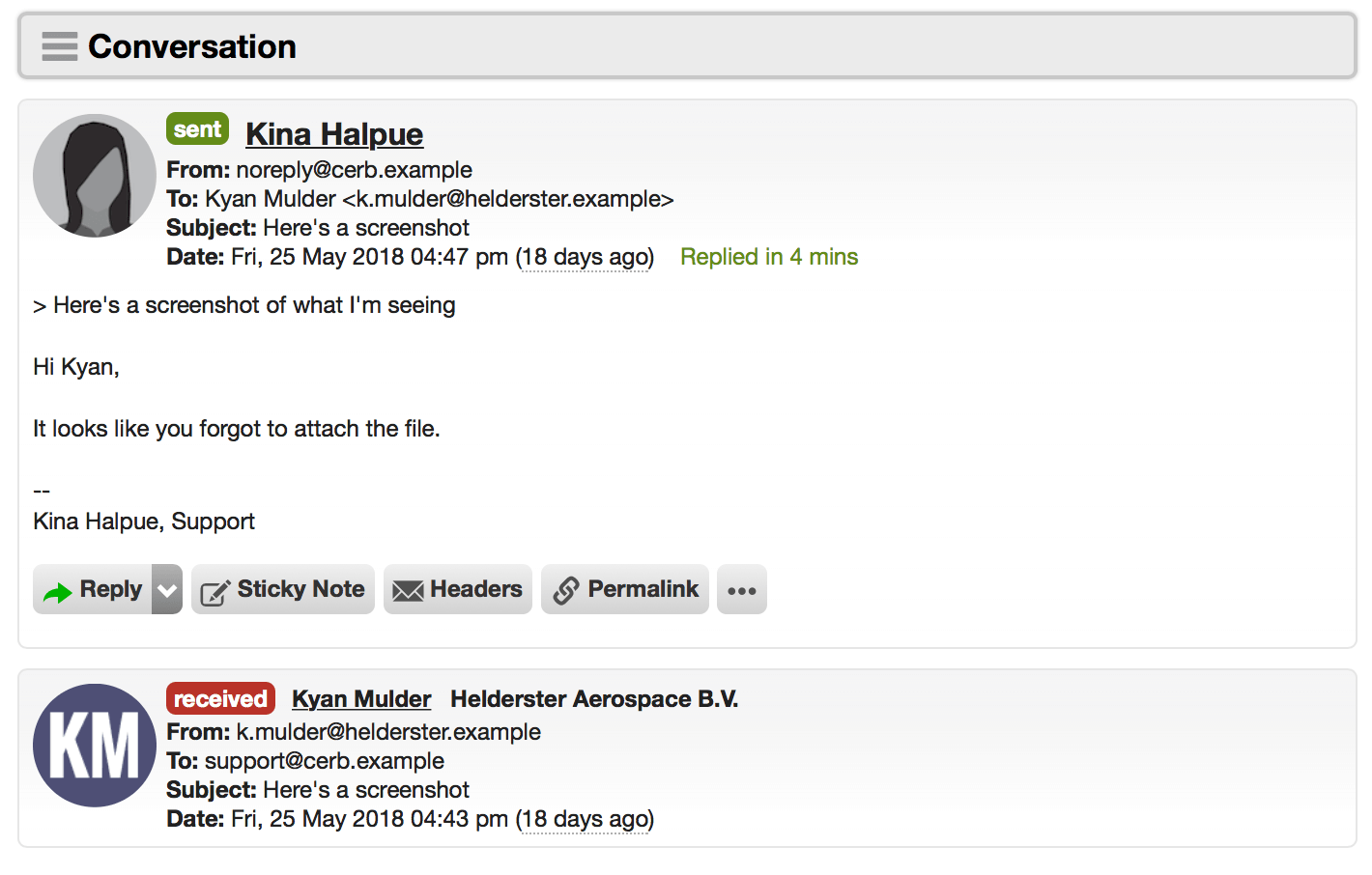The width and height of the screenshot is (1372, 875).
Task: Click Kina Halpue's avatar picture
Action: (x=95, y=176)
